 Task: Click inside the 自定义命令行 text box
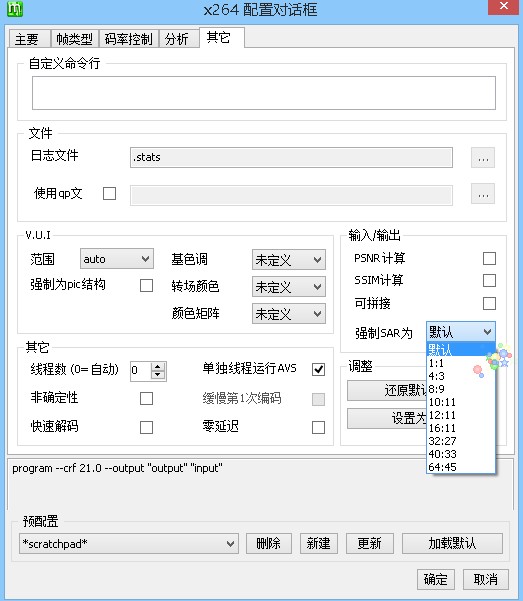point(264,93)
